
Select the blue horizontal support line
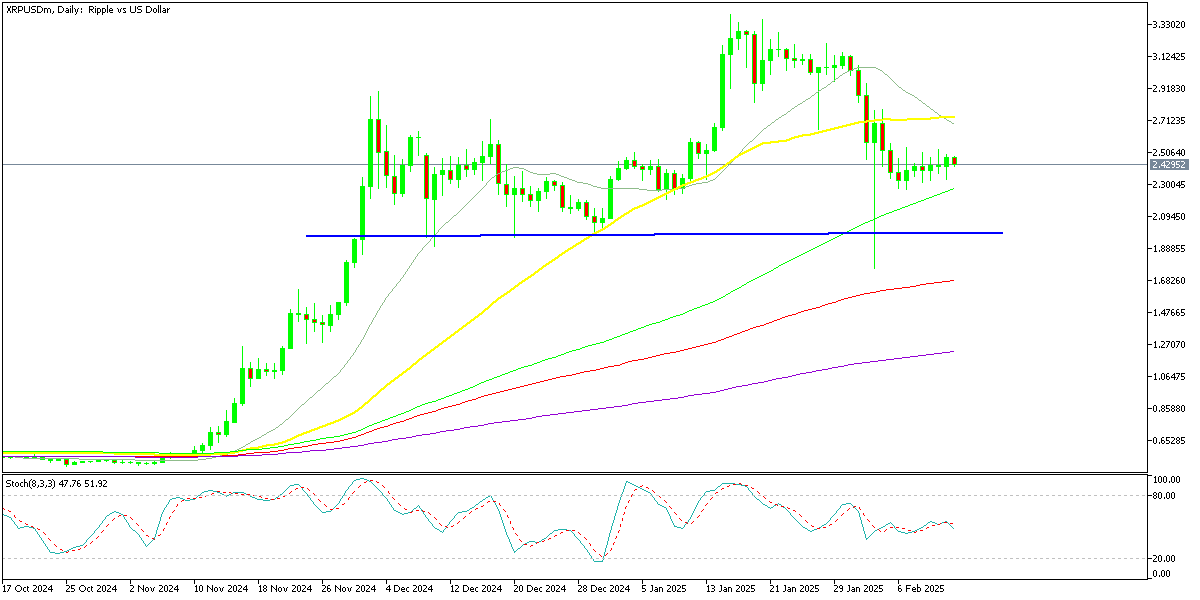tap(654, 234)
